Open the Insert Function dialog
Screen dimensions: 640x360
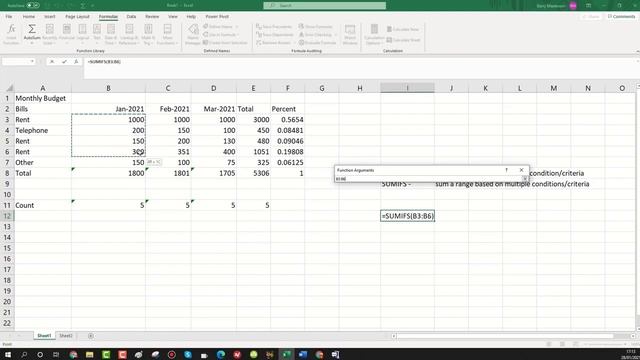pyautogui.click(x=11, y=34)
